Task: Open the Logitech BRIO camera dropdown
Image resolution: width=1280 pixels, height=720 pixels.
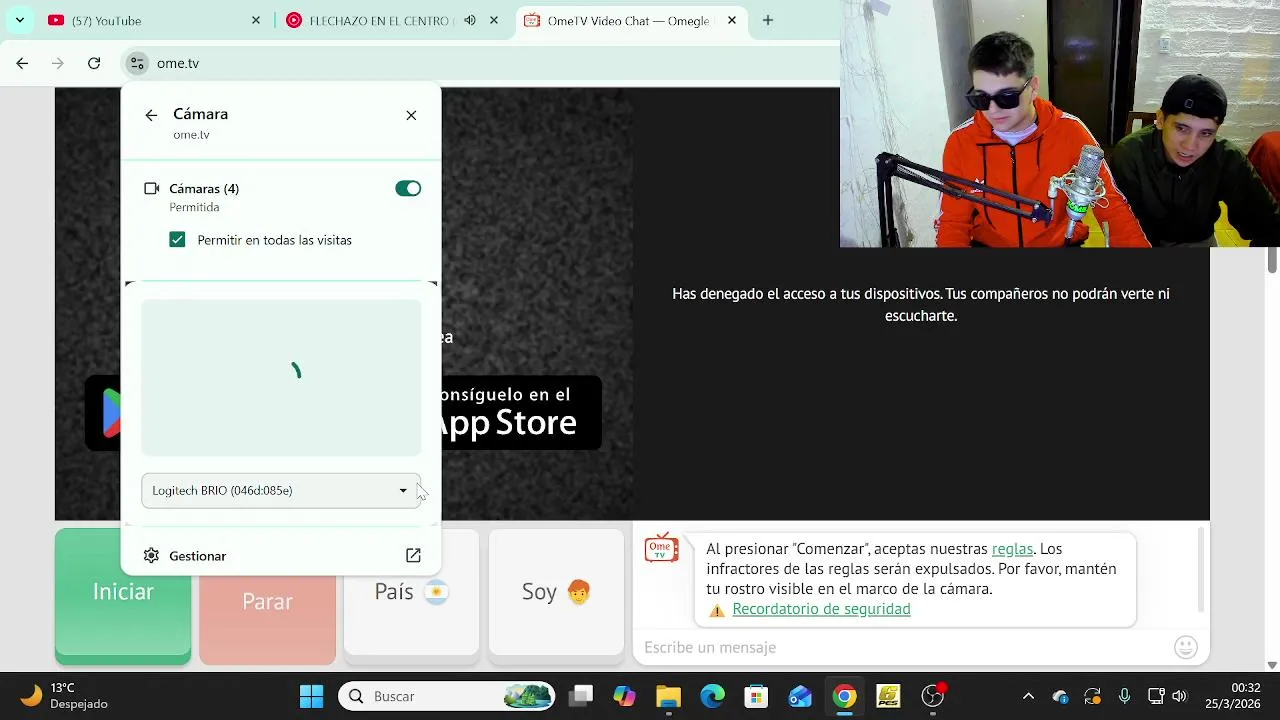Action: (281, 491)
